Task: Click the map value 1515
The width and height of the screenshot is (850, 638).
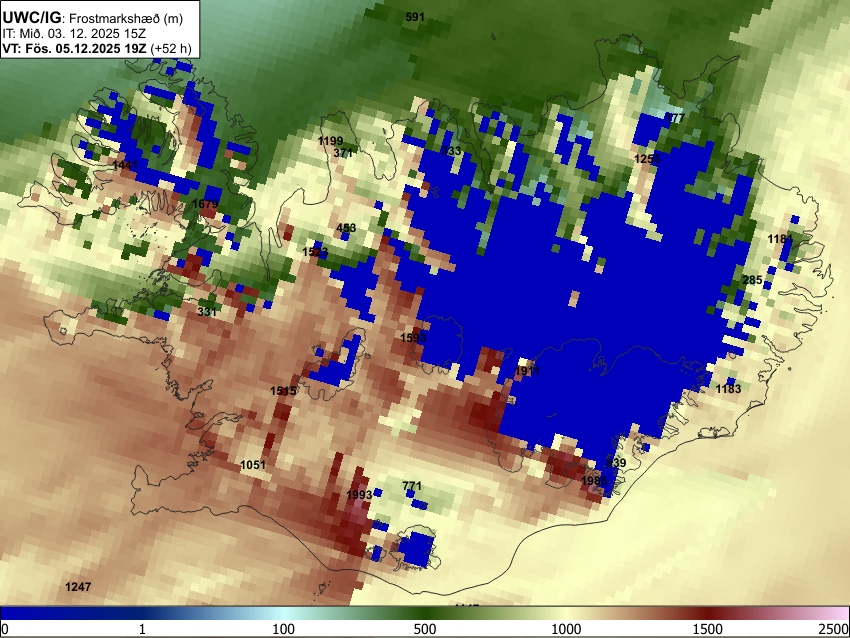Action: point(283,391)
